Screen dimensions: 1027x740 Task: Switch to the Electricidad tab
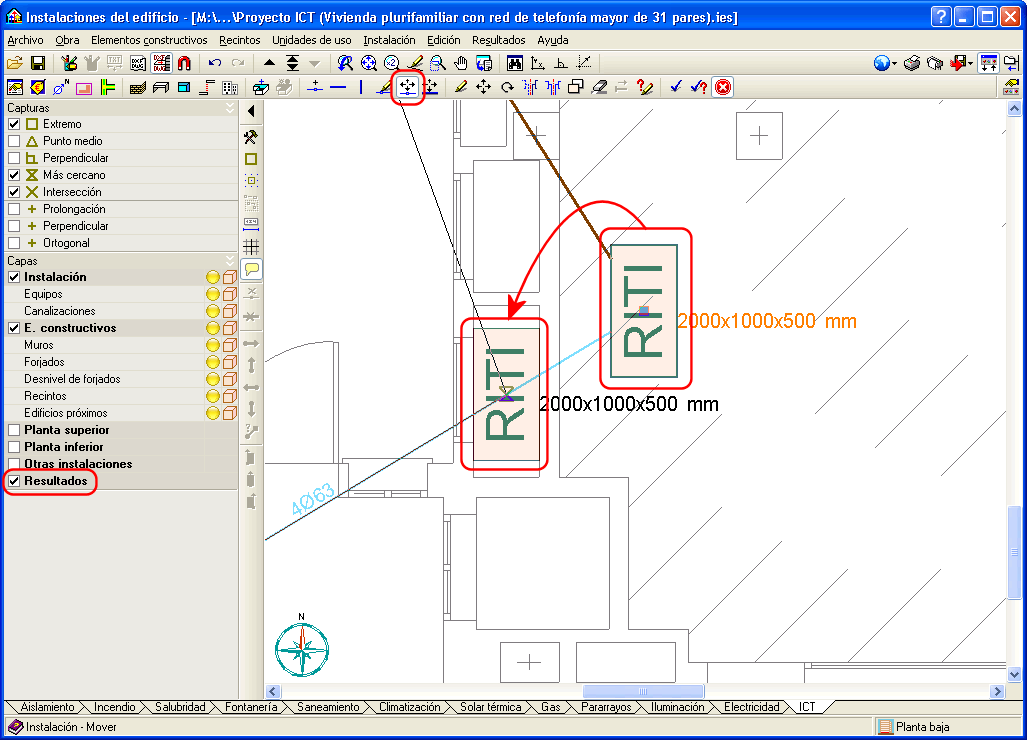[x=751, y=707]
